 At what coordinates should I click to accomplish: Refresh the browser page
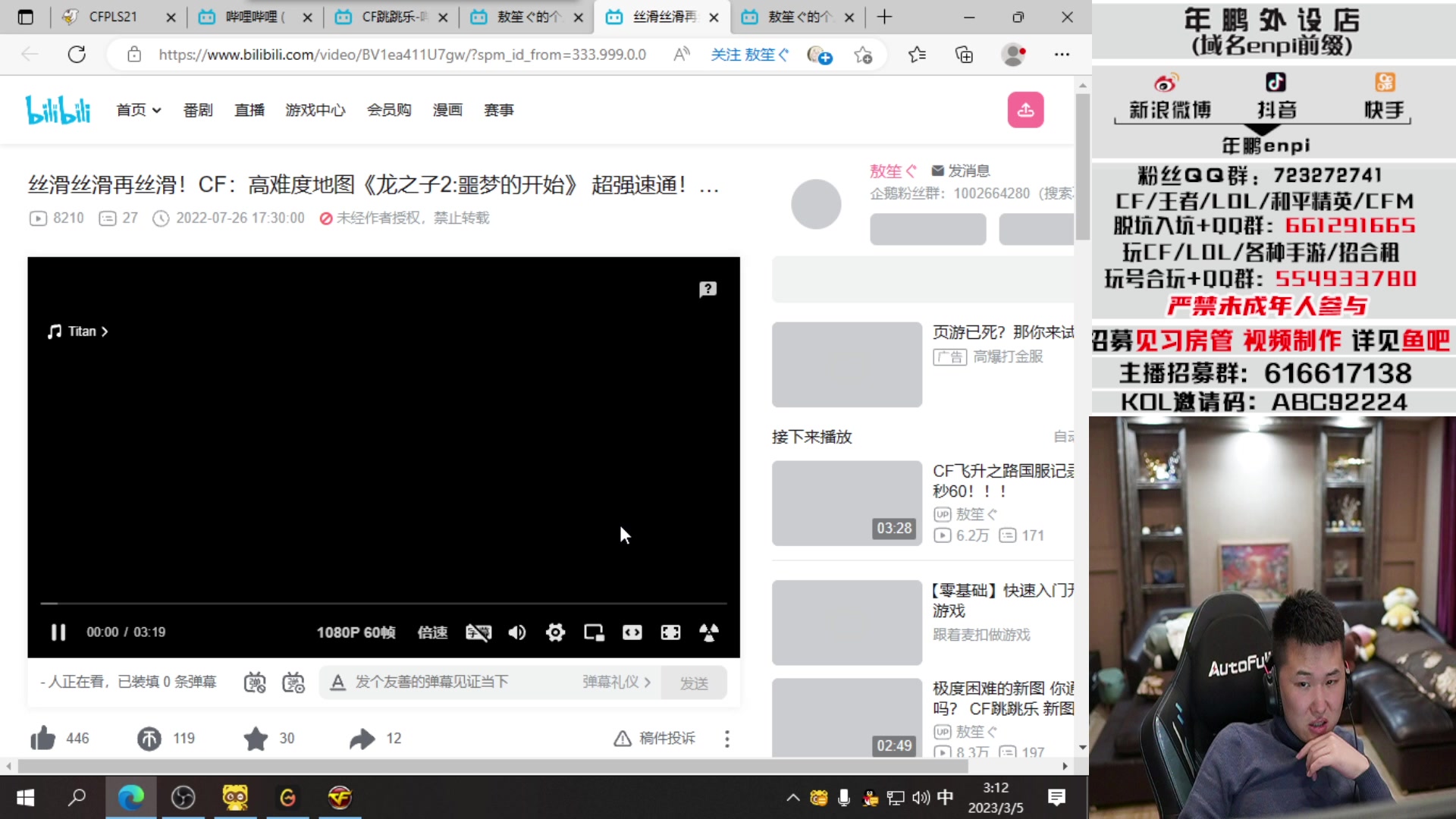point(77,55)
